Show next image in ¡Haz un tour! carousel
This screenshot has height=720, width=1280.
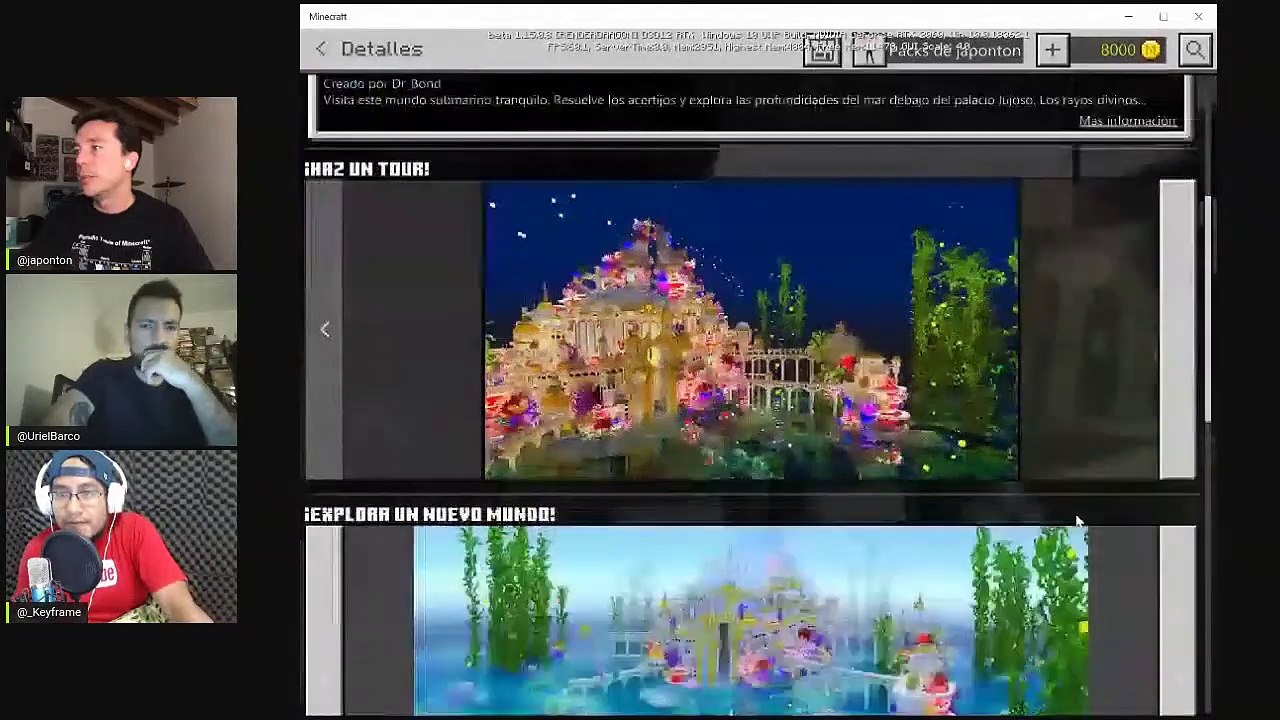pyautogui.click(x=1177, y=330)
